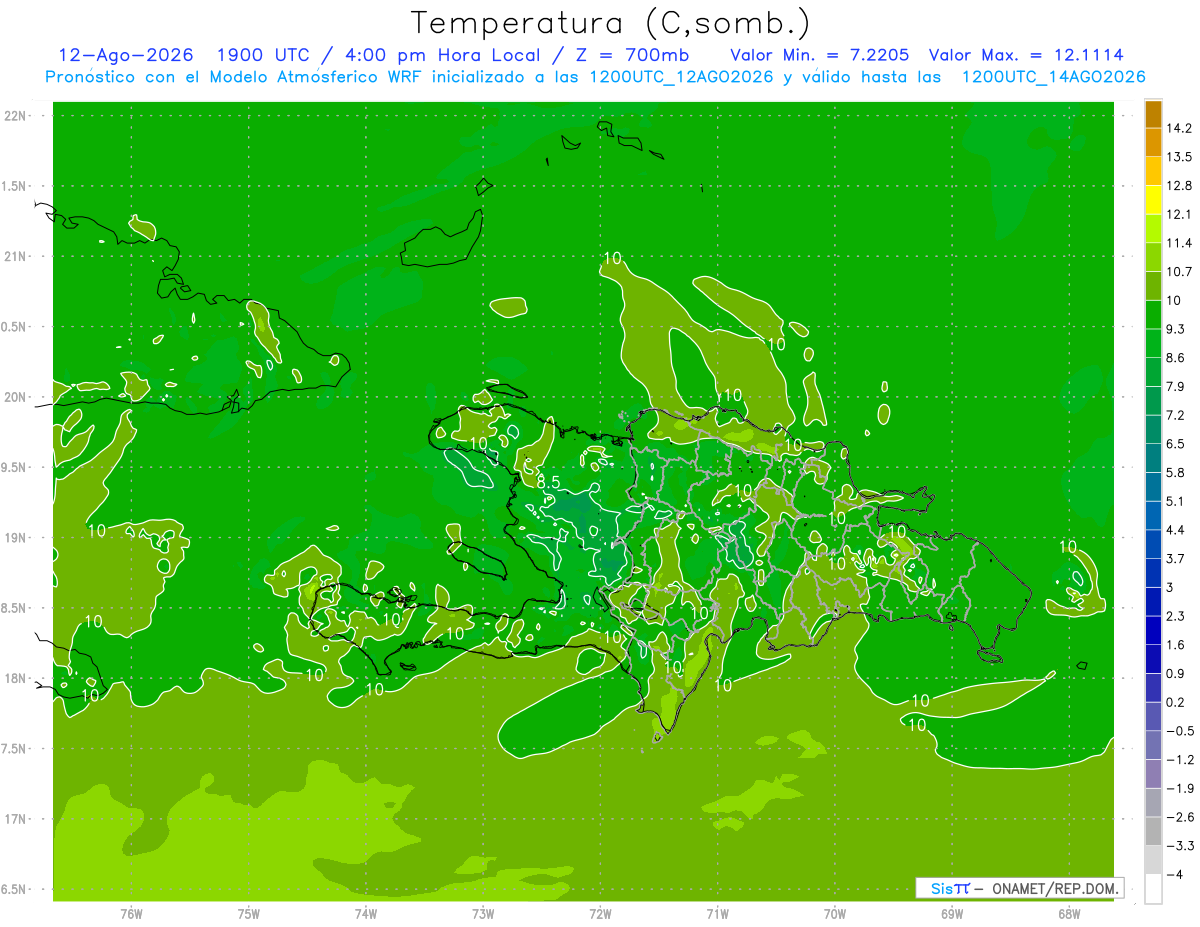Click the '9.3' colorbar value
This screenshot has width=1200, height=927.
(1175, 329)
